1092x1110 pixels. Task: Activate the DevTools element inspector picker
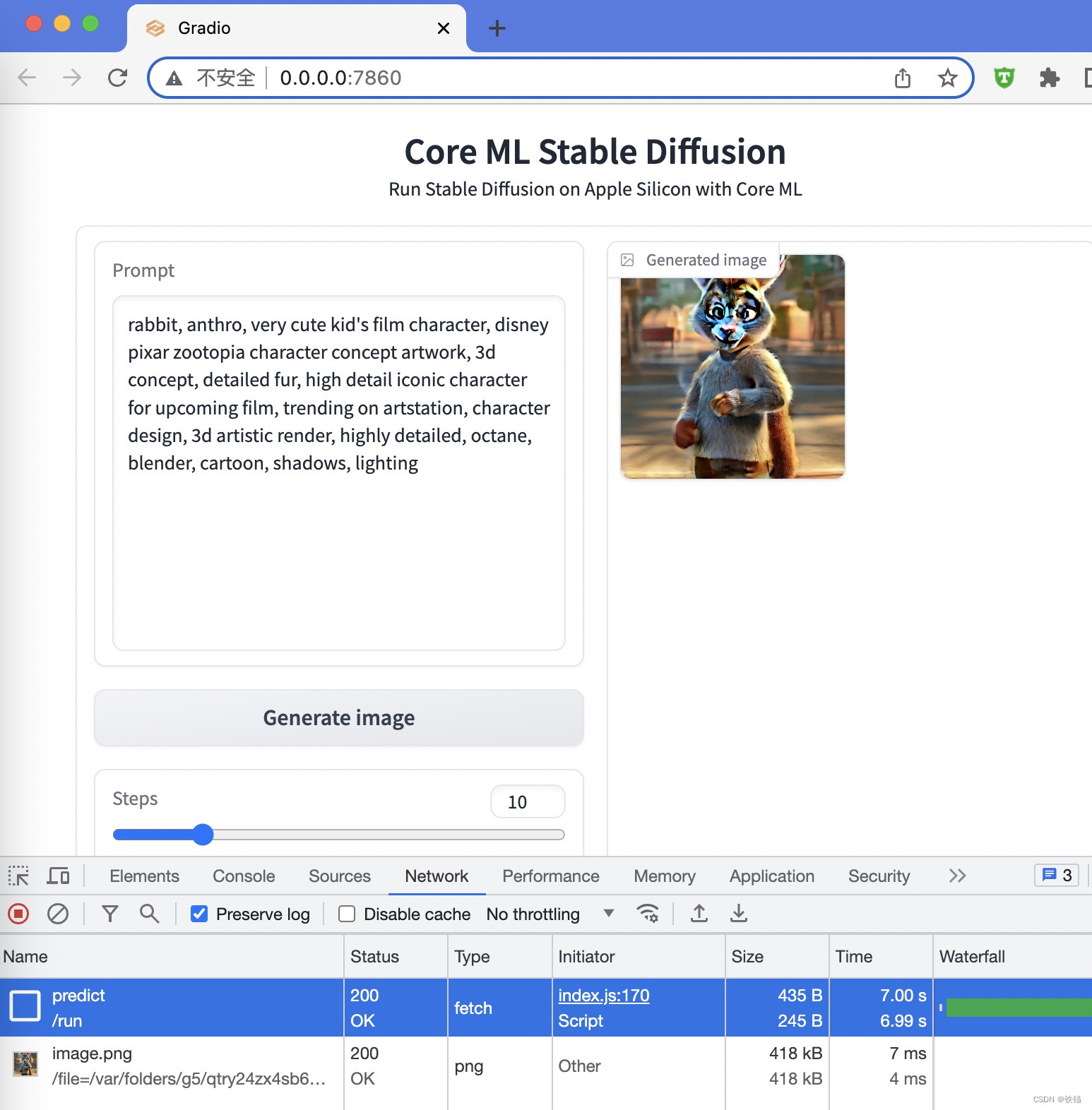pyautogui.click(x=18, y=876)
